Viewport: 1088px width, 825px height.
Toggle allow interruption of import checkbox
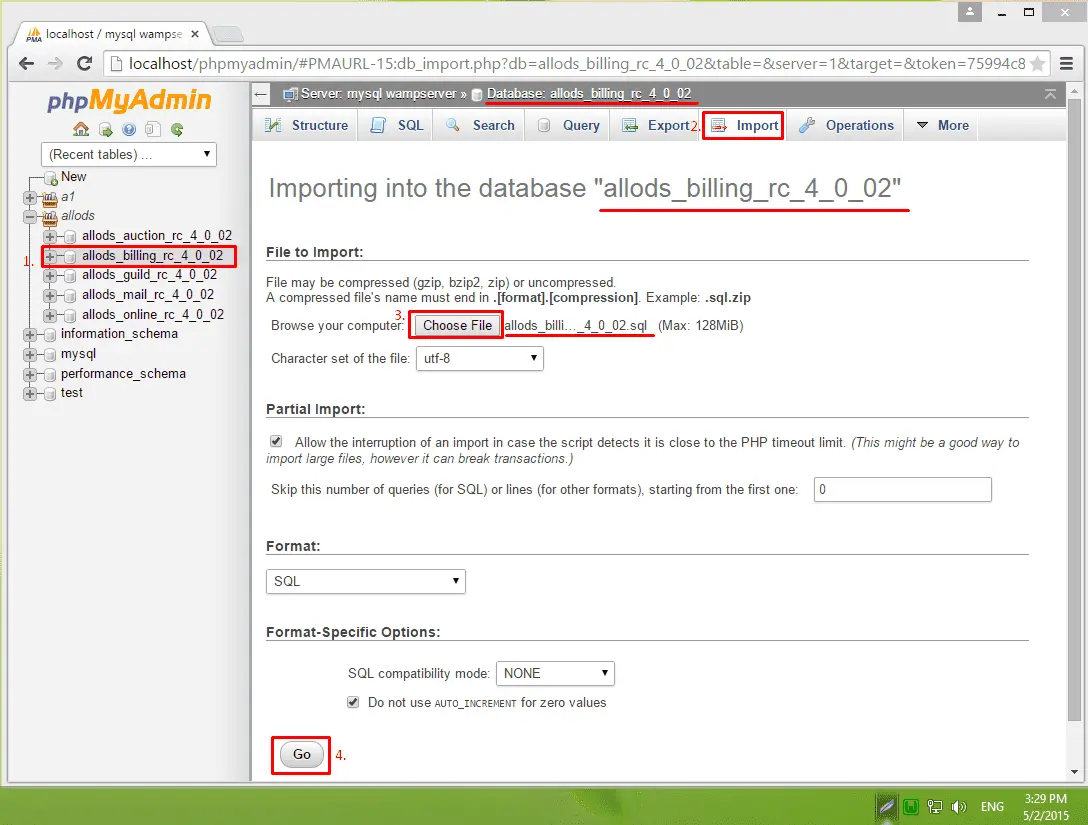[276, 441]
